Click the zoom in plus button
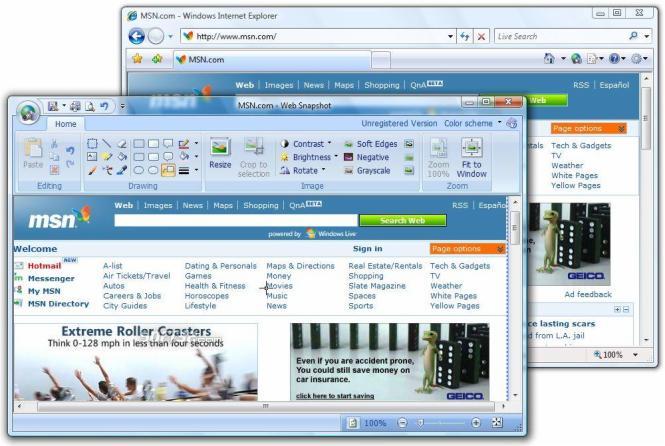665x446 pixels. (x=476, y=422)
